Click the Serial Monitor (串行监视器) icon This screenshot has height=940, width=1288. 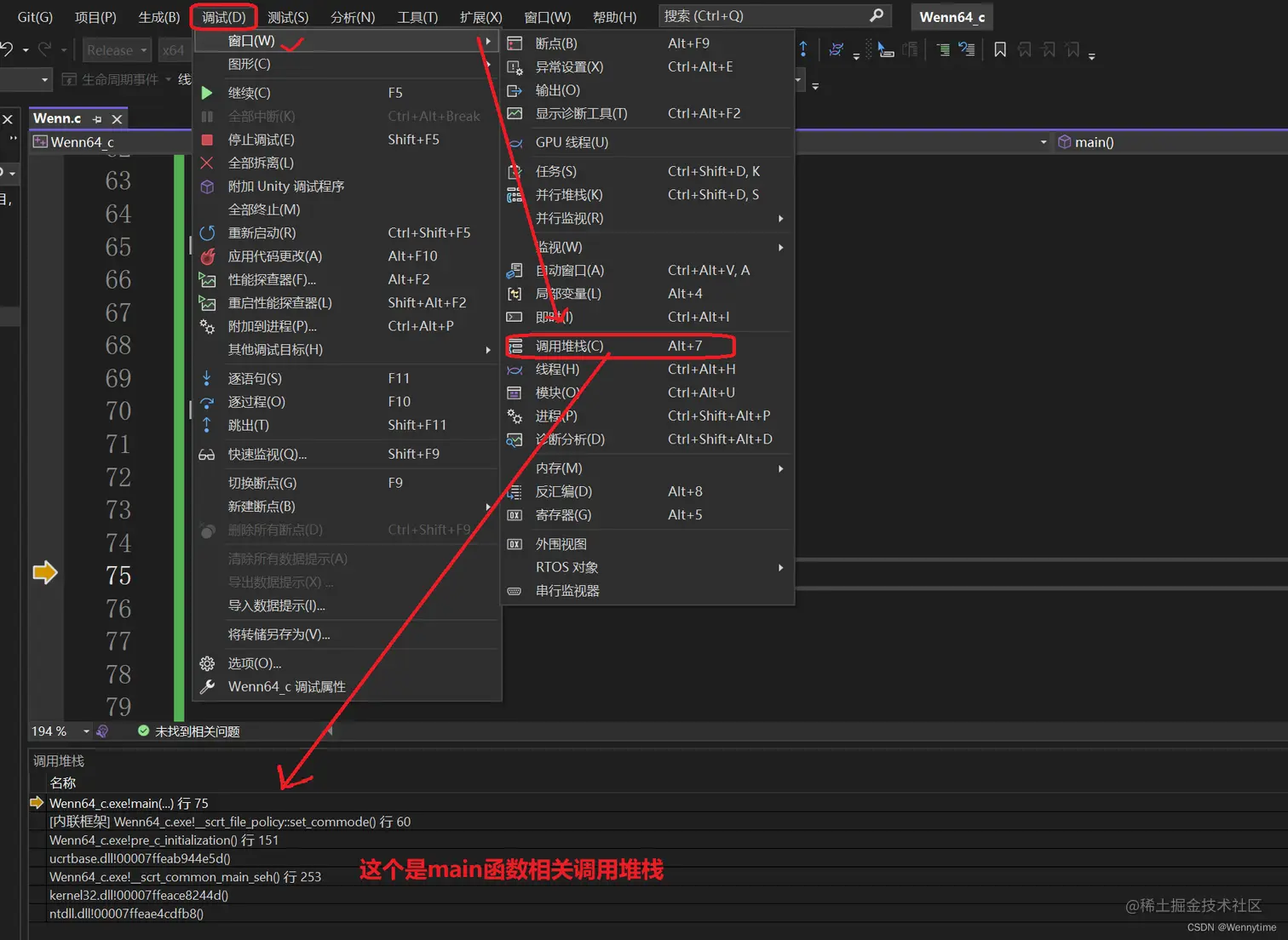tap(515, 591)
